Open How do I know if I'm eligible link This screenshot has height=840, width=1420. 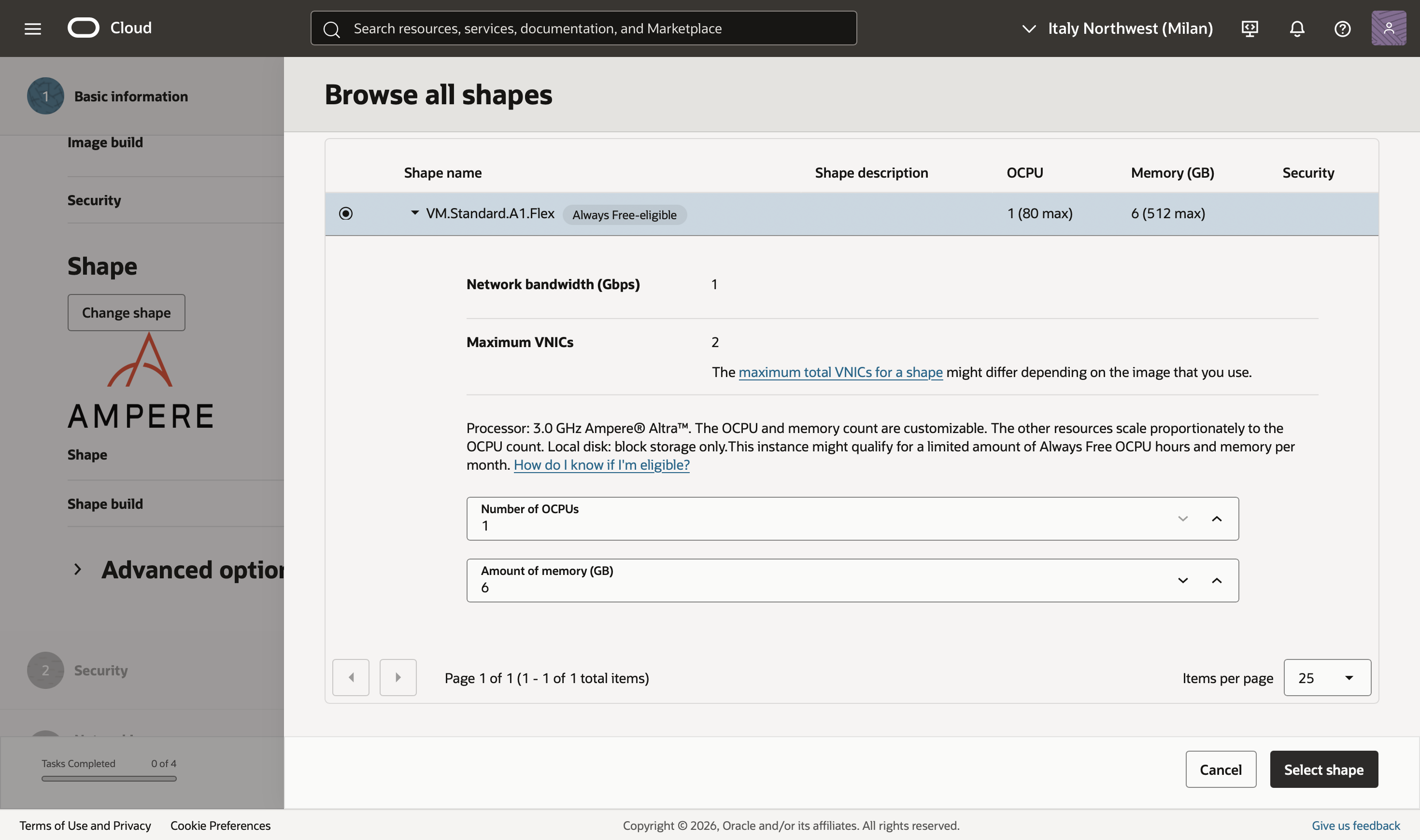601,465
